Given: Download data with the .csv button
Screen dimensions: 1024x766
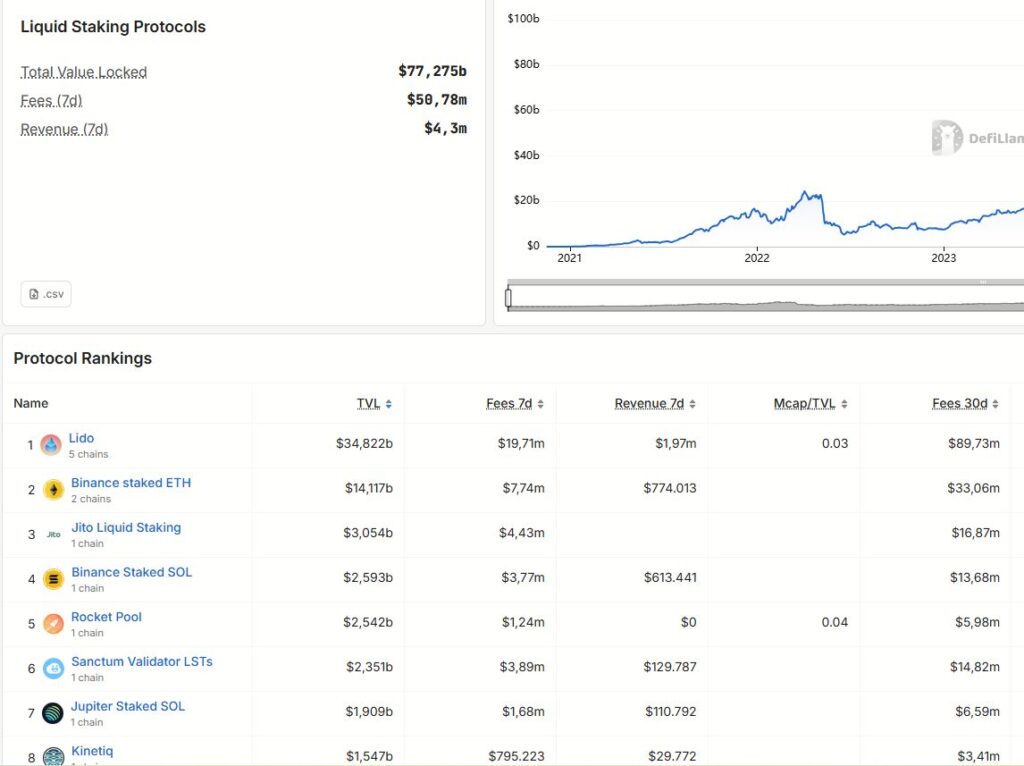Looking at the screenshot, I should click(x=46, y=294).
